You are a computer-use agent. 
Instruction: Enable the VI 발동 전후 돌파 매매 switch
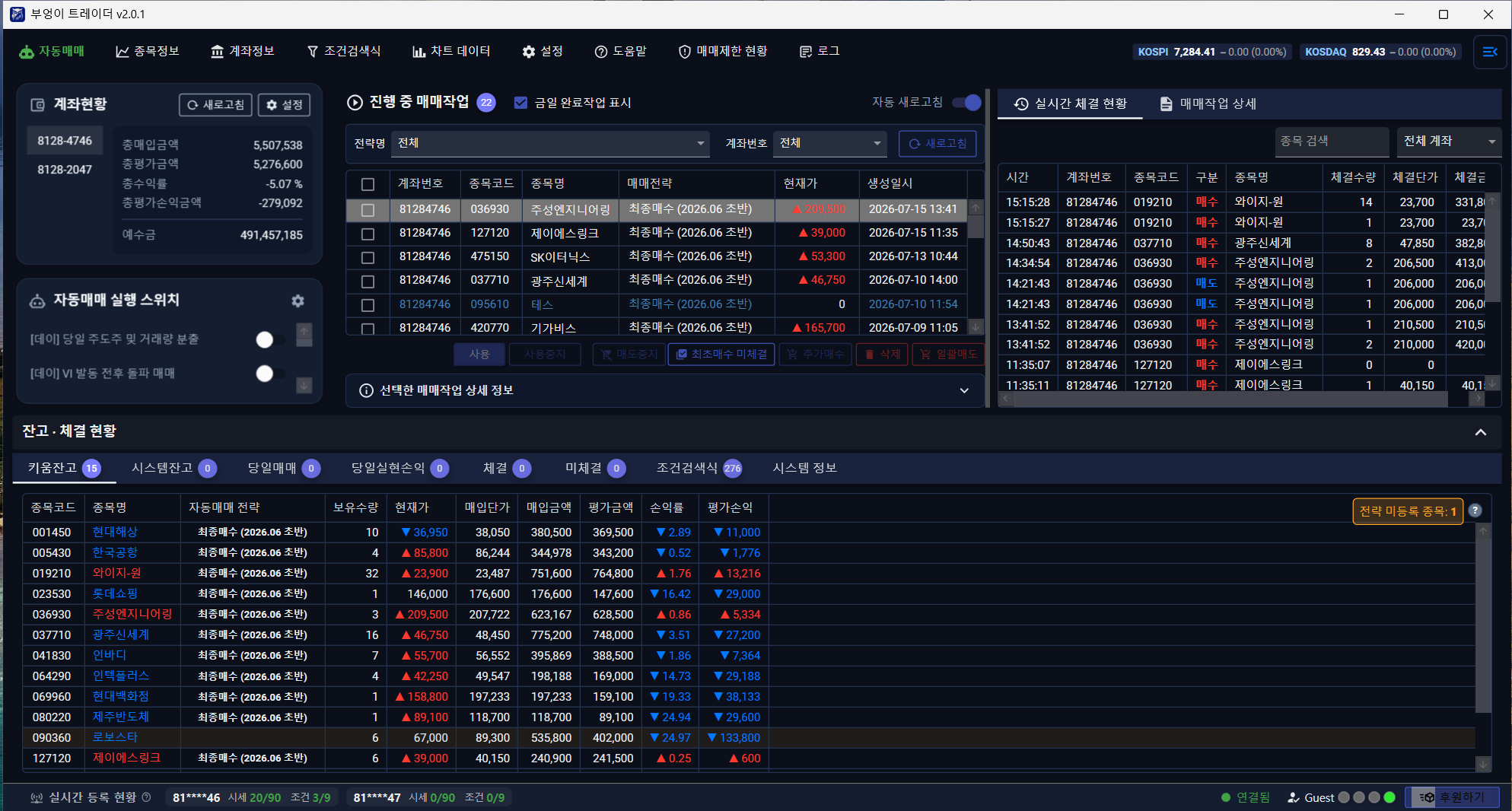click(270, 374)
